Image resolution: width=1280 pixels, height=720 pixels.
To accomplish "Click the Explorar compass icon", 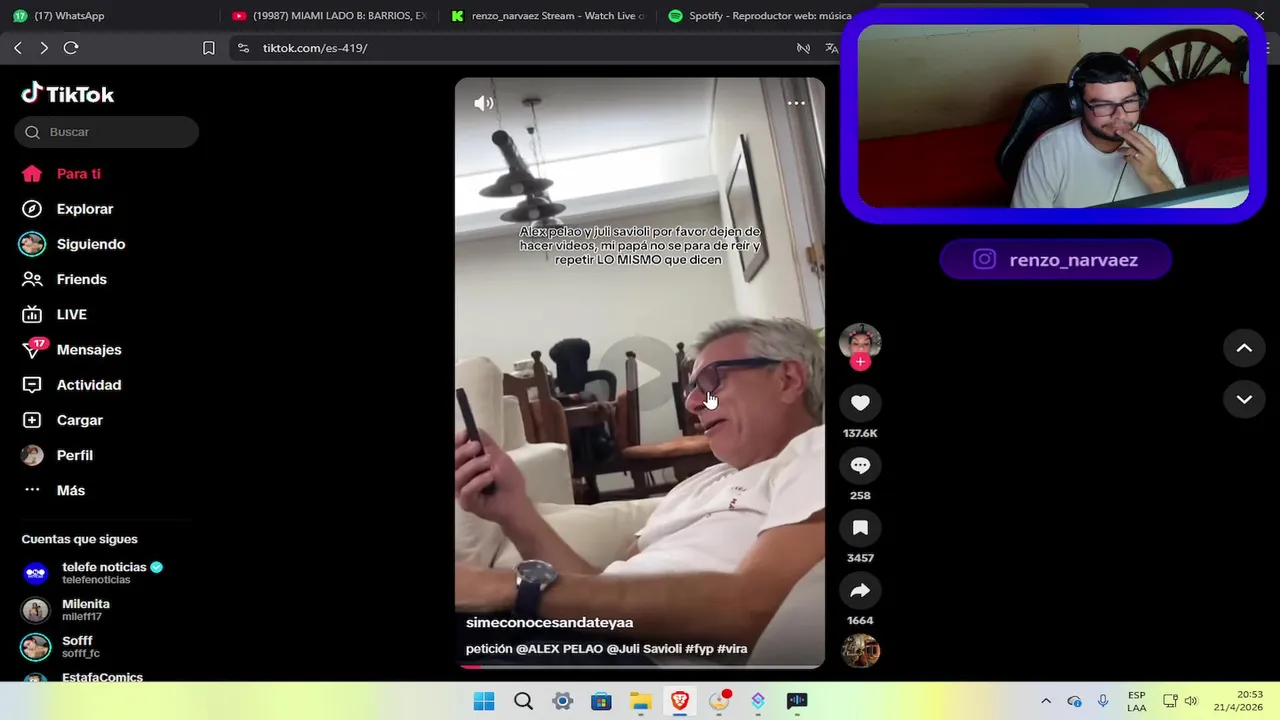I will click(32, 209).
